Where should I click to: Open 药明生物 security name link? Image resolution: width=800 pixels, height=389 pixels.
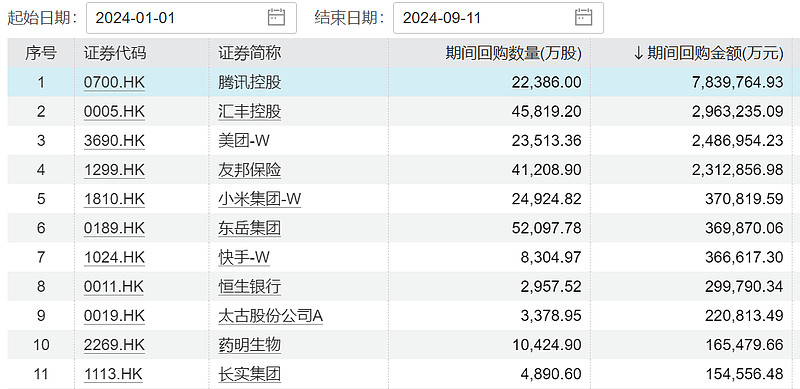point(249,345)
